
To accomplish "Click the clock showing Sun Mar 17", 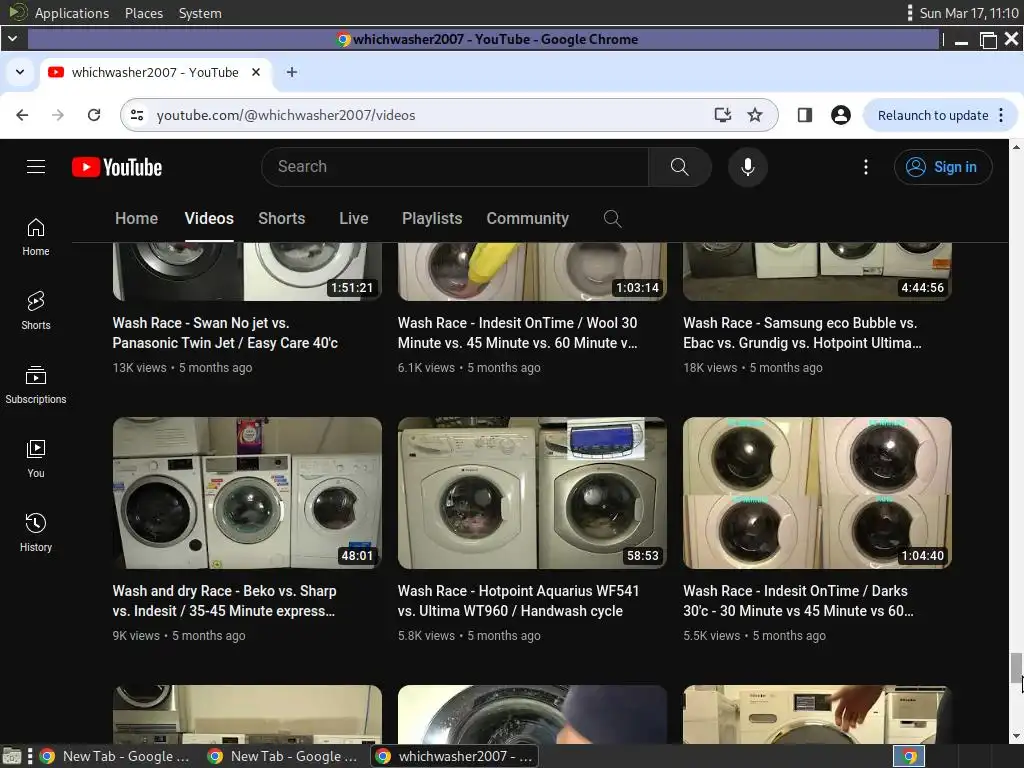I will coord(968,13).
